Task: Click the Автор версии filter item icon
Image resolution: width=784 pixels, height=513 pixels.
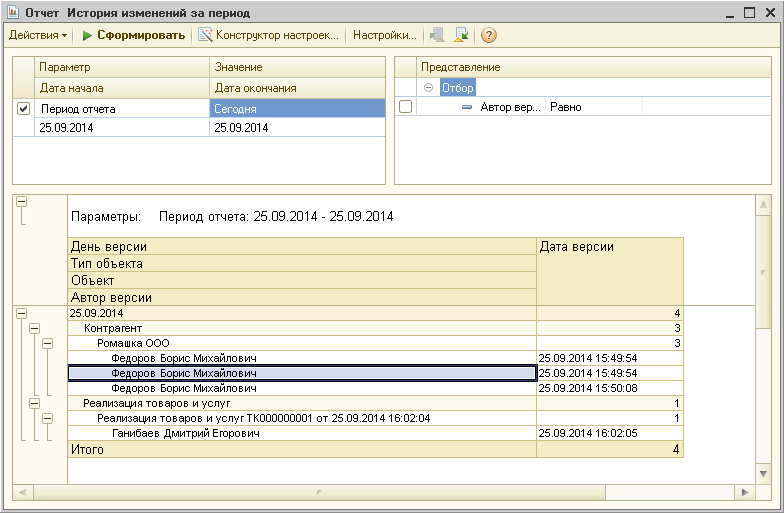Action: point(466,107)
